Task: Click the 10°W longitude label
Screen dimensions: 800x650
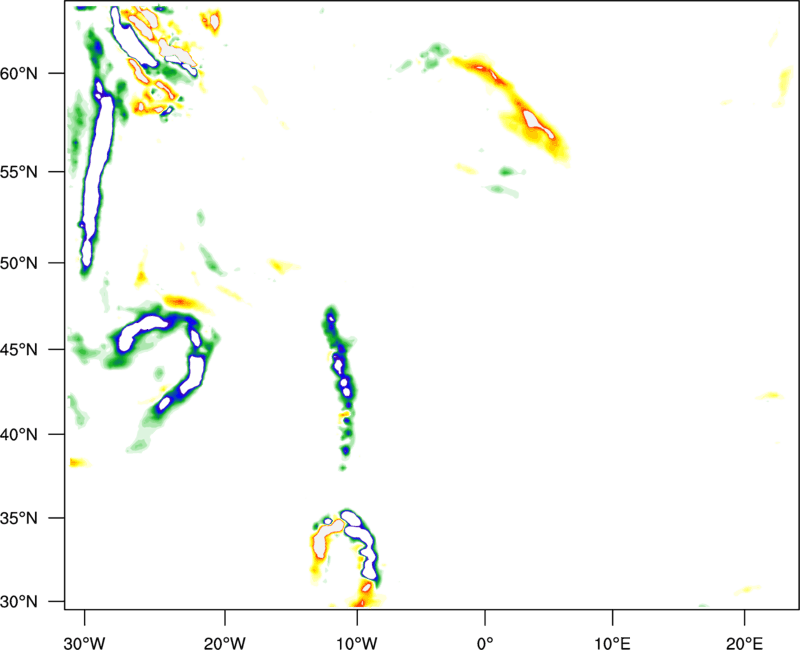Action: [357, 643]
